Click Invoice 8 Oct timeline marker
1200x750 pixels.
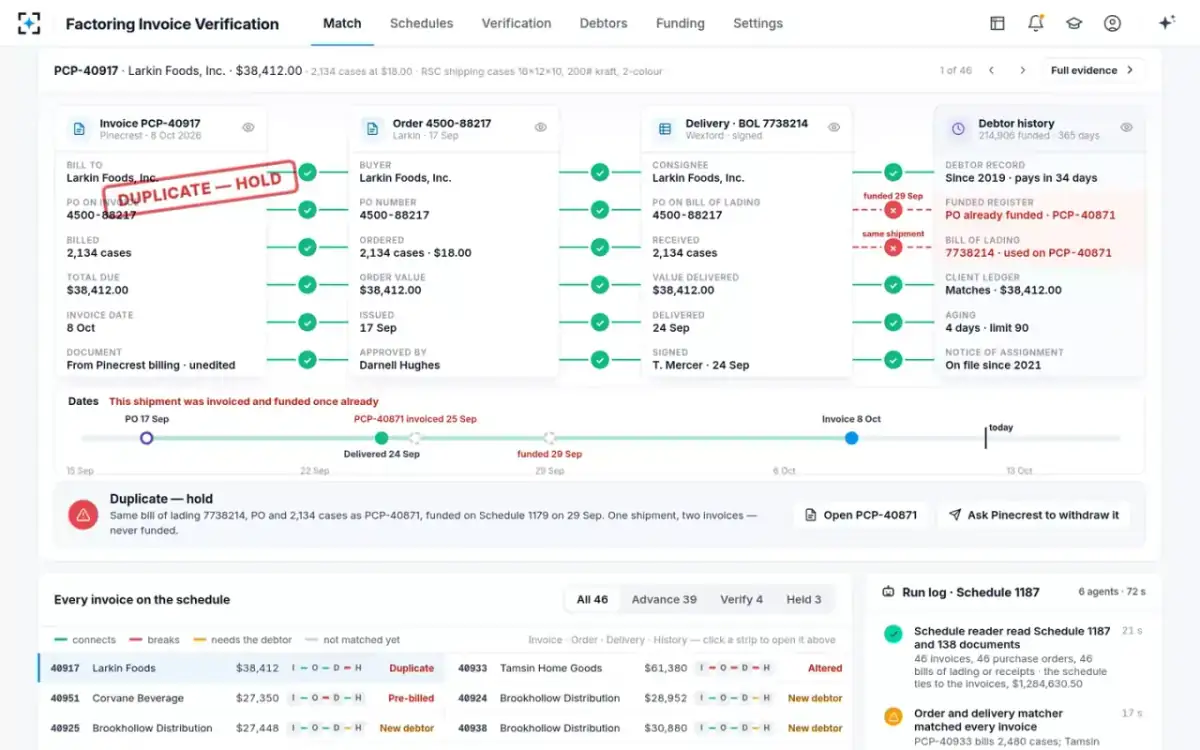point(851,438)
